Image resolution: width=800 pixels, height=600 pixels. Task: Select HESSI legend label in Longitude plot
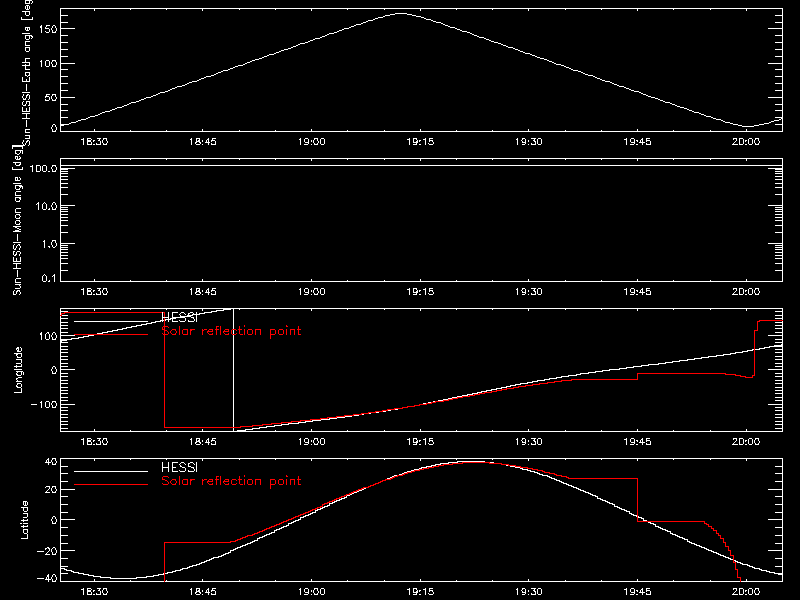tap(179, 317)
